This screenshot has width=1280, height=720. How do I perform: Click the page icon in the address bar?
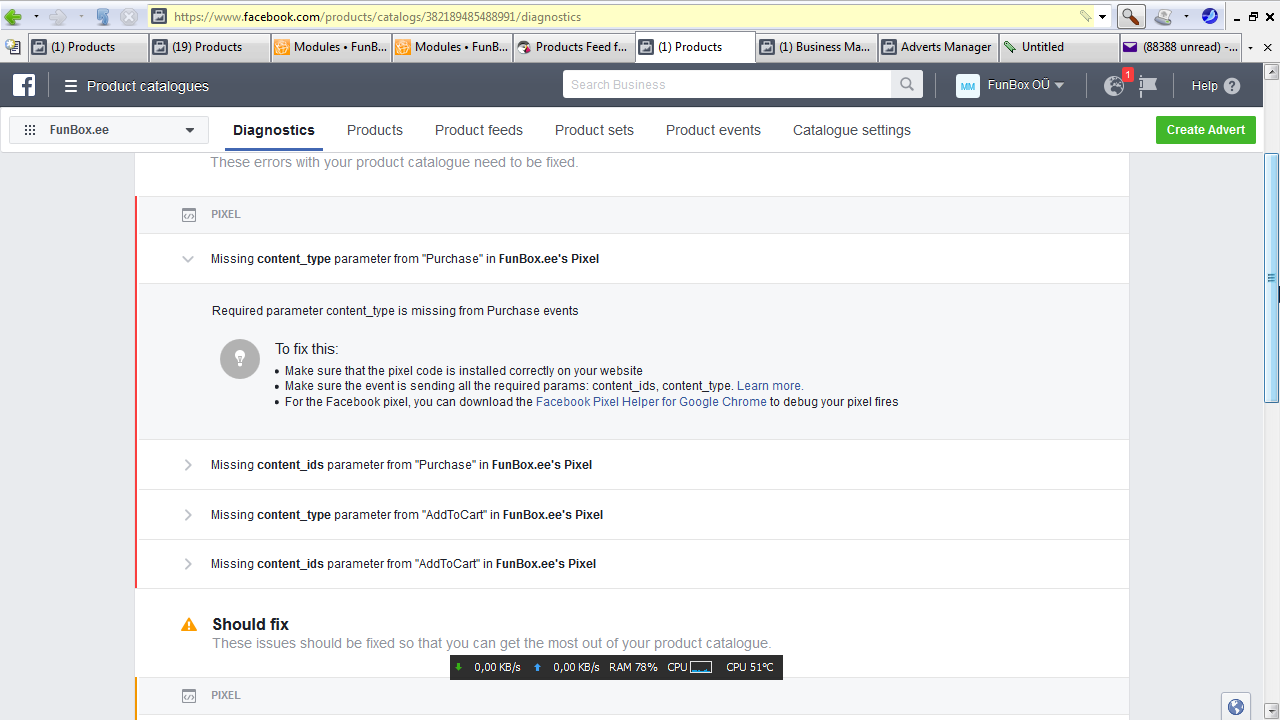coord(159,16)
